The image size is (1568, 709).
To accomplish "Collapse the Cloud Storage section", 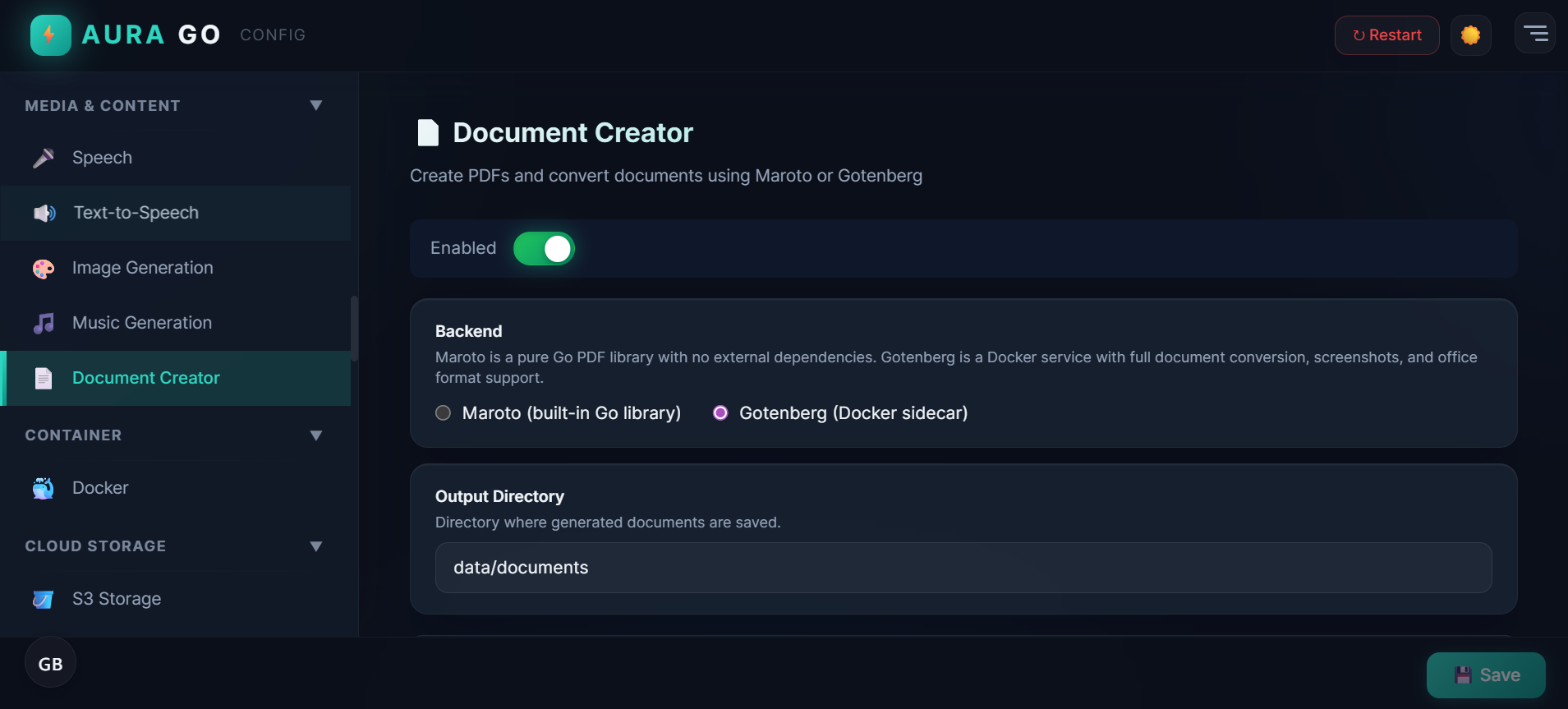I will point(316,546).
